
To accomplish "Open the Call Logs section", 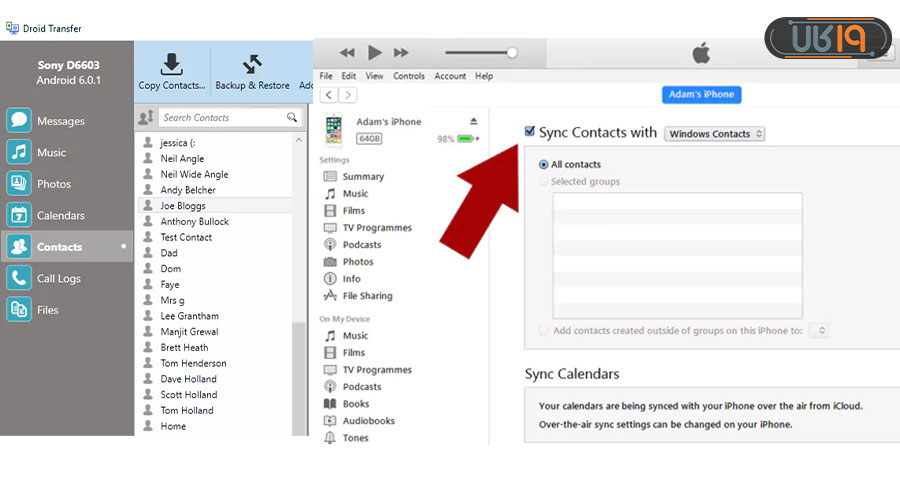I will pos(58,278).
